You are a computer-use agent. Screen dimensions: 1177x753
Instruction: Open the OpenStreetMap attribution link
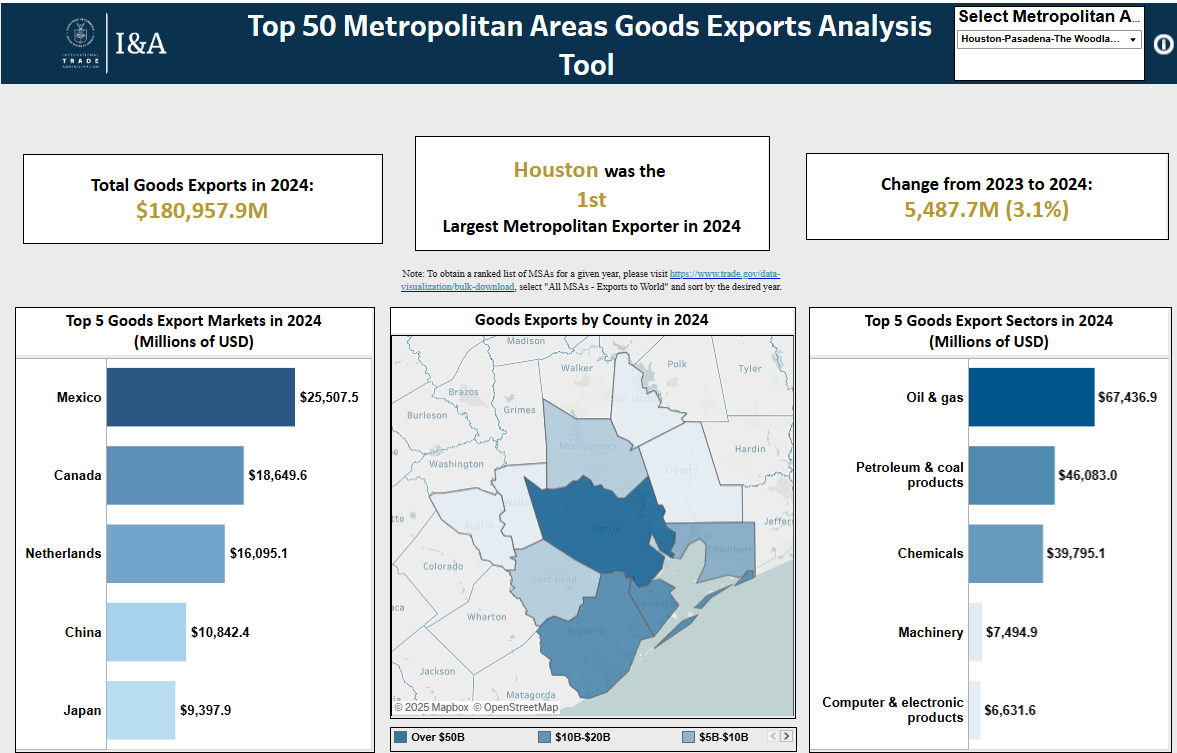[x=518, y=706]
